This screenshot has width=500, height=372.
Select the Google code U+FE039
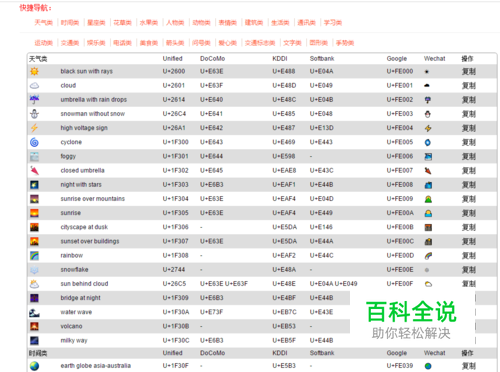(400, 366)
